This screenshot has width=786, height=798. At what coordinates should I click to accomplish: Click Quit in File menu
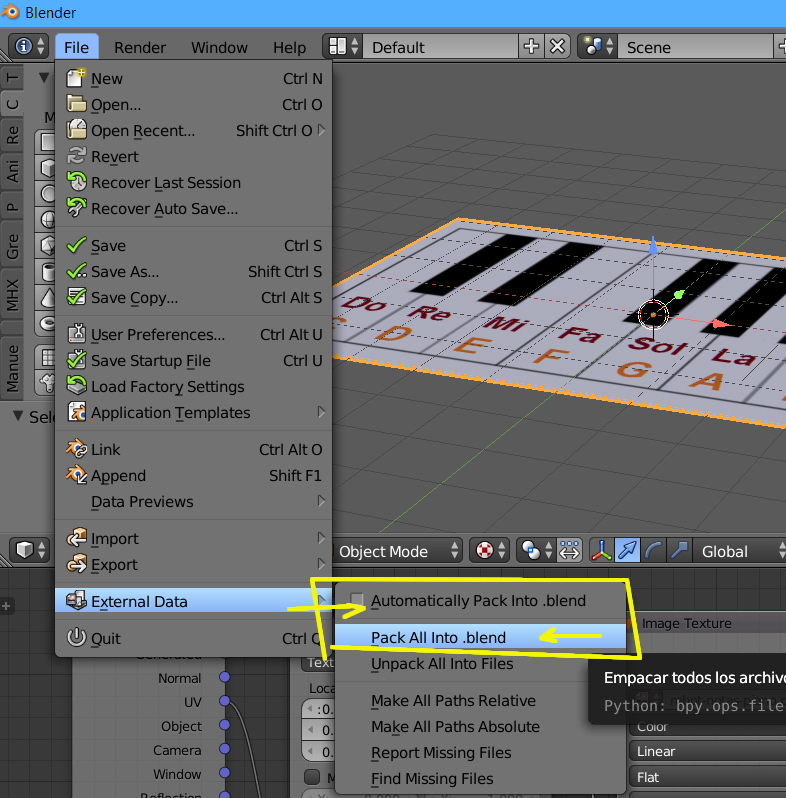pos(194,638)
